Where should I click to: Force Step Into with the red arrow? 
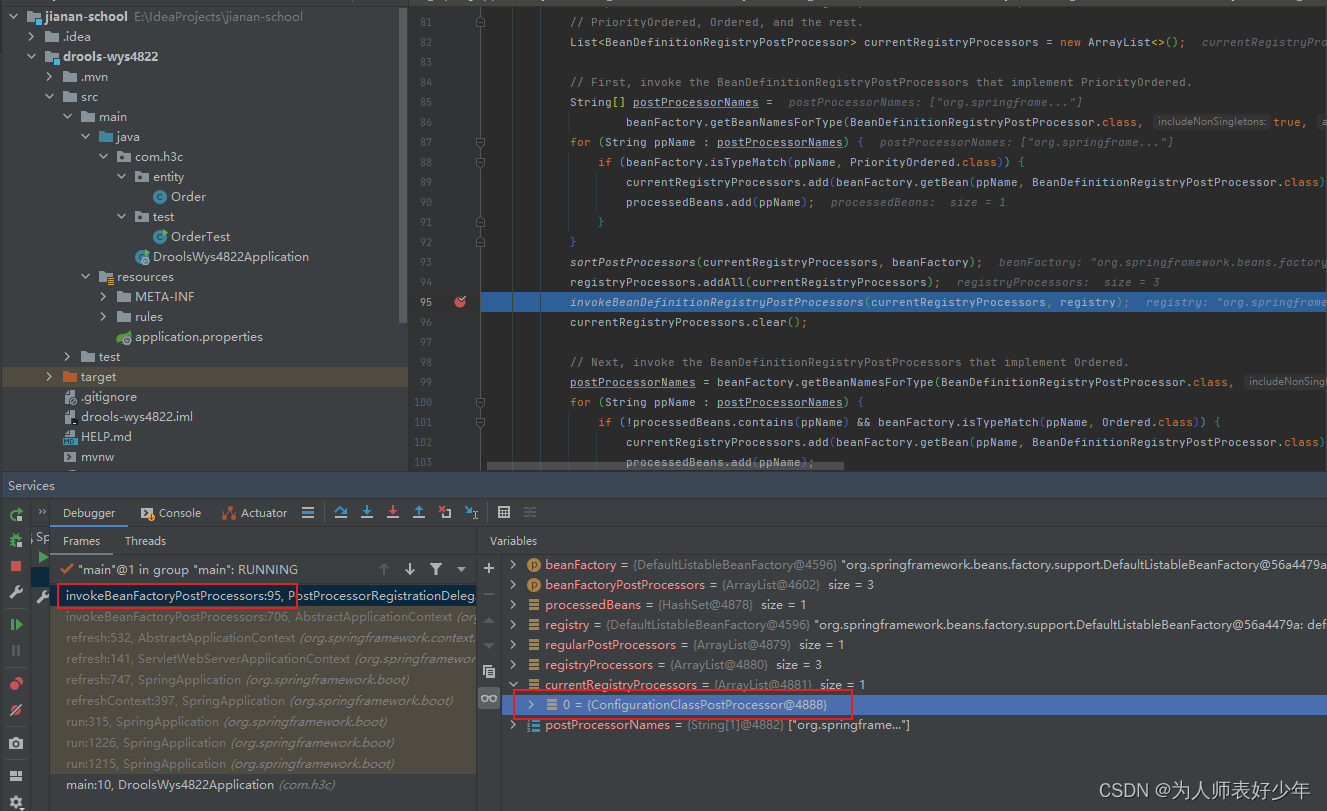pyautogui.click(x=393, y=512)
